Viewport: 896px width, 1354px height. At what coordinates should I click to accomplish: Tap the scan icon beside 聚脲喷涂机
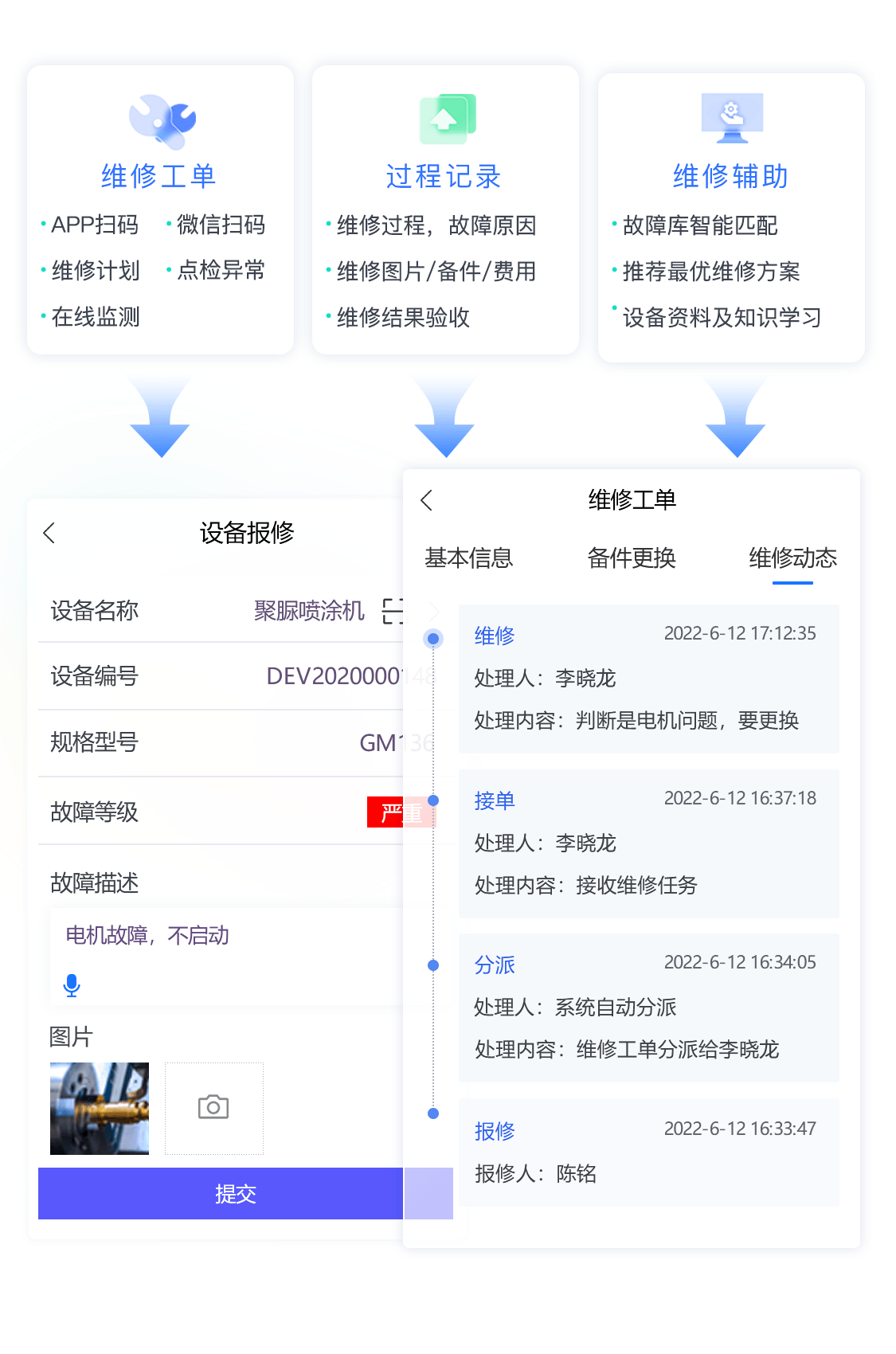click(393, 611)
